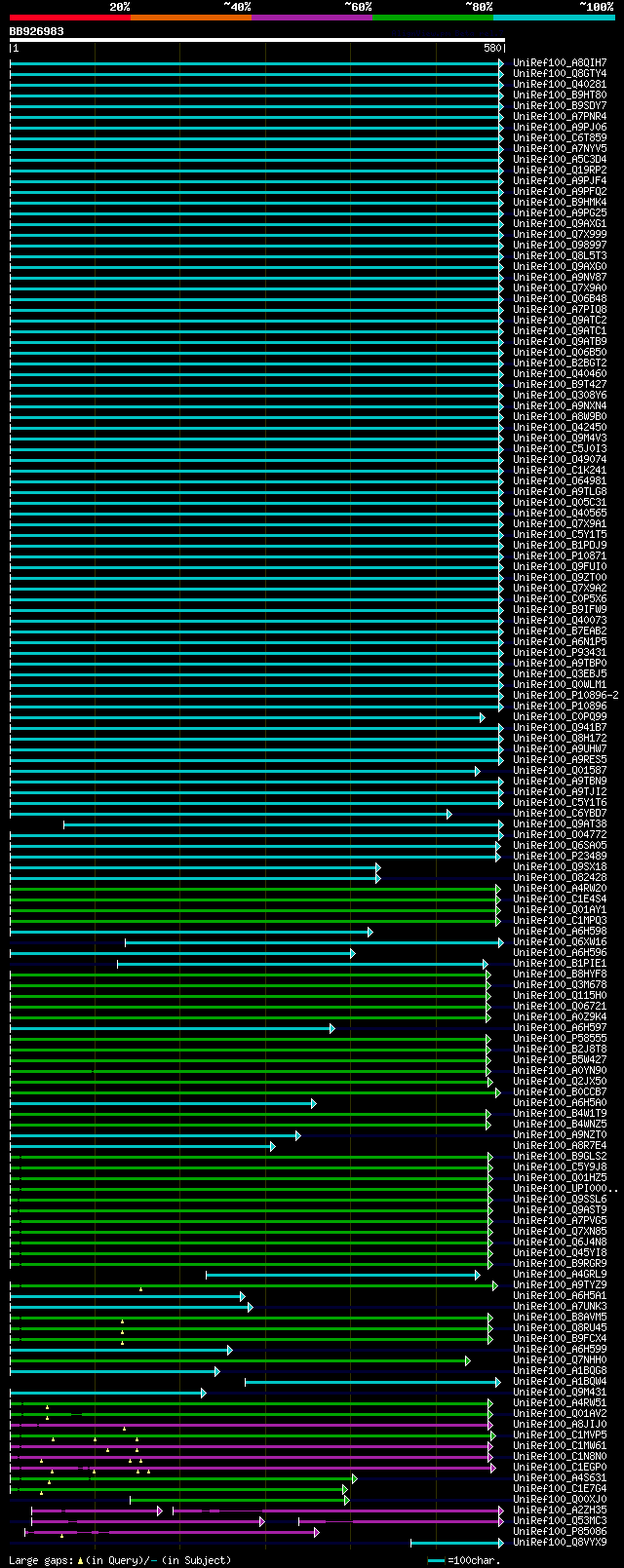Click label UniRef100_P10896-2
Image resolution: width=624 pixels, height=1568 pixels.
click(565, 696)
